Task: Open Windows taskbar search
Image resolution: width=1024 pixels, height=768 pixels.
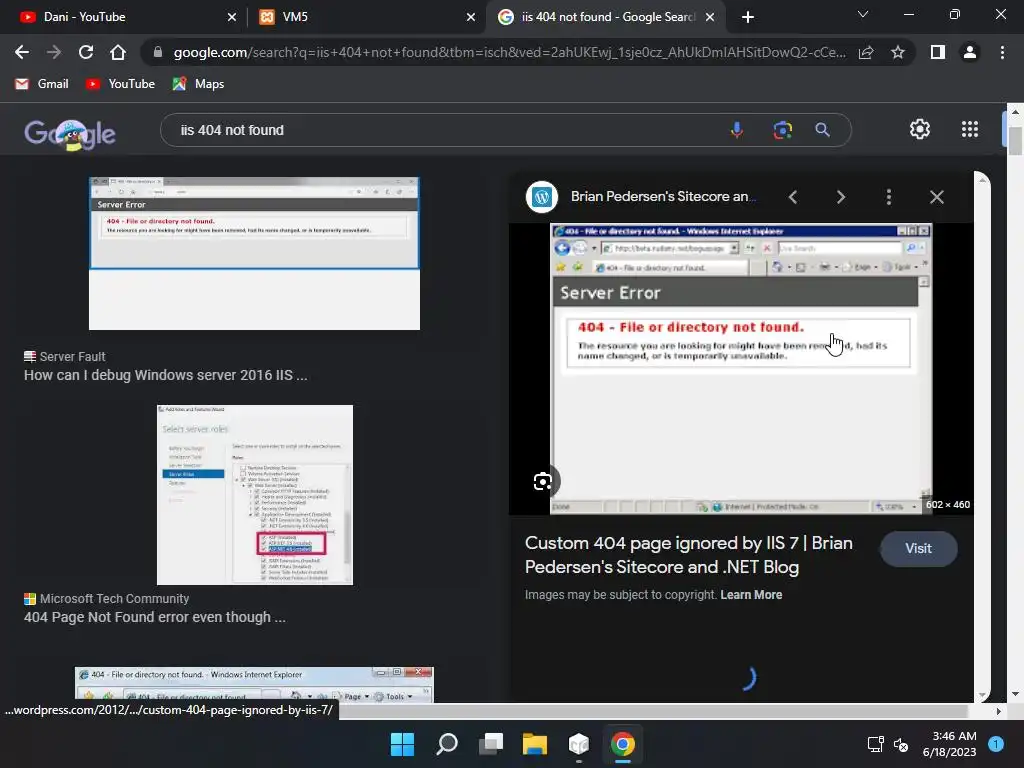Action: (x=447, y=744)
